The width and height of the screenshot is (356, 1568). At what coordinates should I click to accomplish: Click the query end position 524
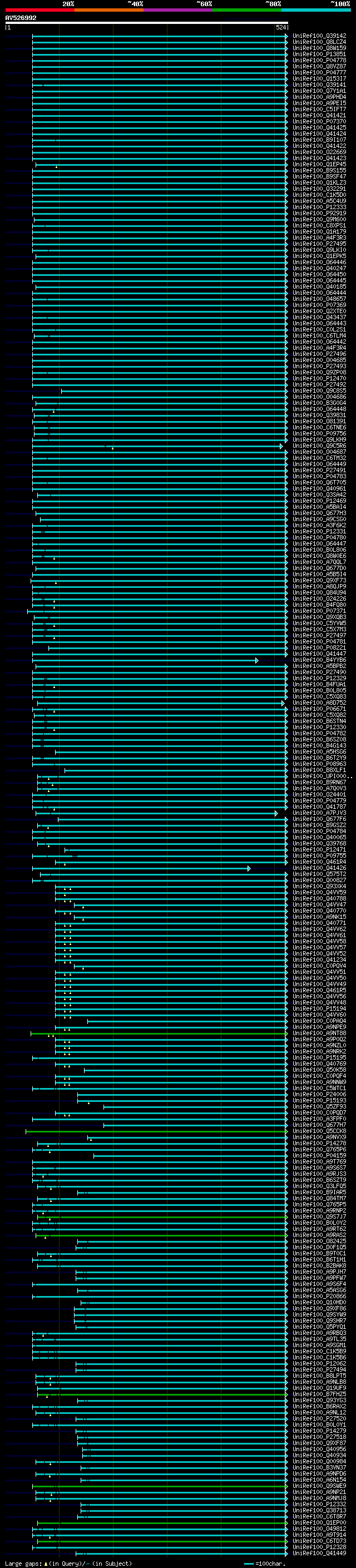tap(281, 27)
